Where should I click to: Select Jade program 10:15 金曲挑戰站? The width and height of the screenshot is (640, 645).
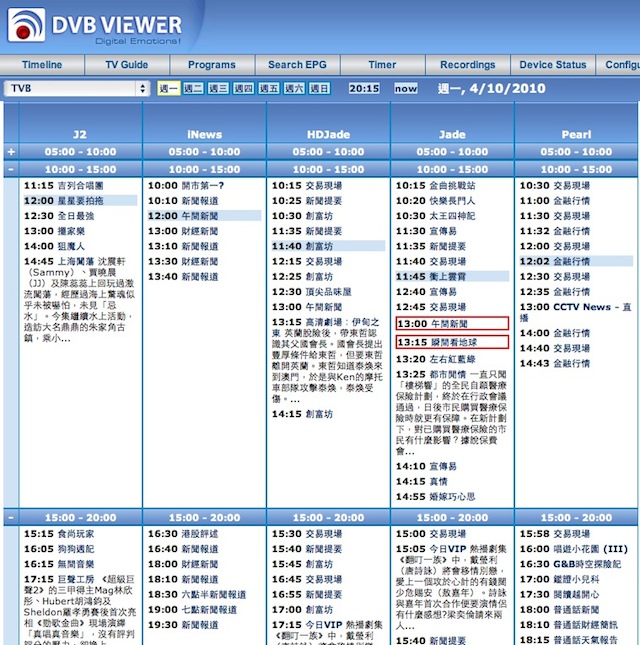436,186
